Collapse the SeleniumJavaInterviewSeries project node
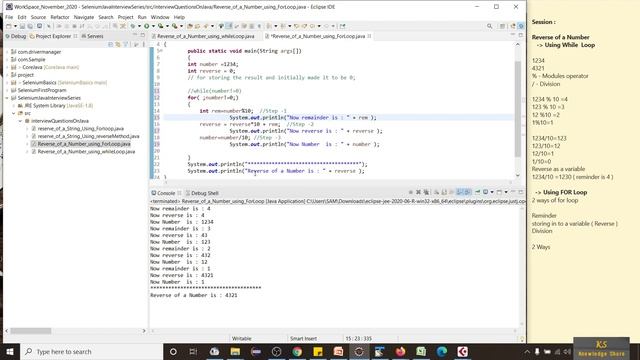The width and height of the screenshot is (640, 360). pos(7,98)
